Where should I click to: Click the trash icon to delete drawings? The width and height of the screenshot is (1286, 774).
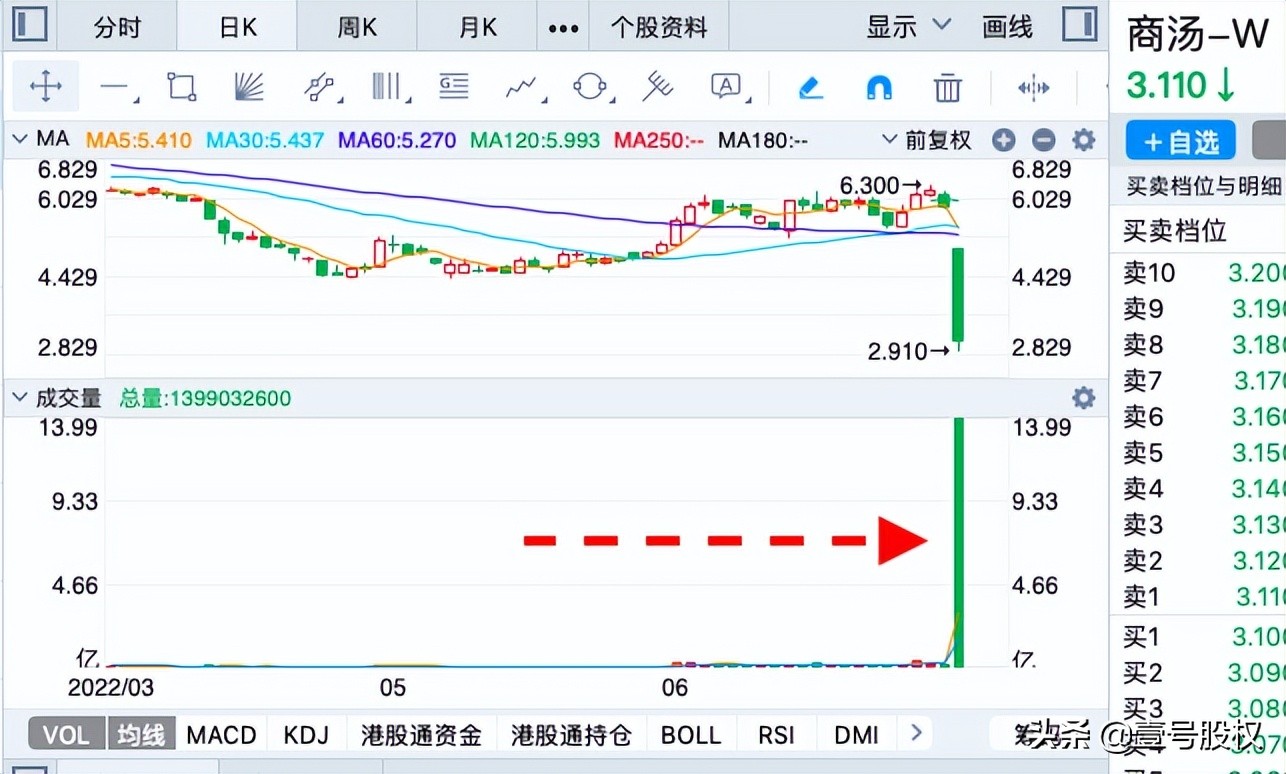[x=947, y=87]
